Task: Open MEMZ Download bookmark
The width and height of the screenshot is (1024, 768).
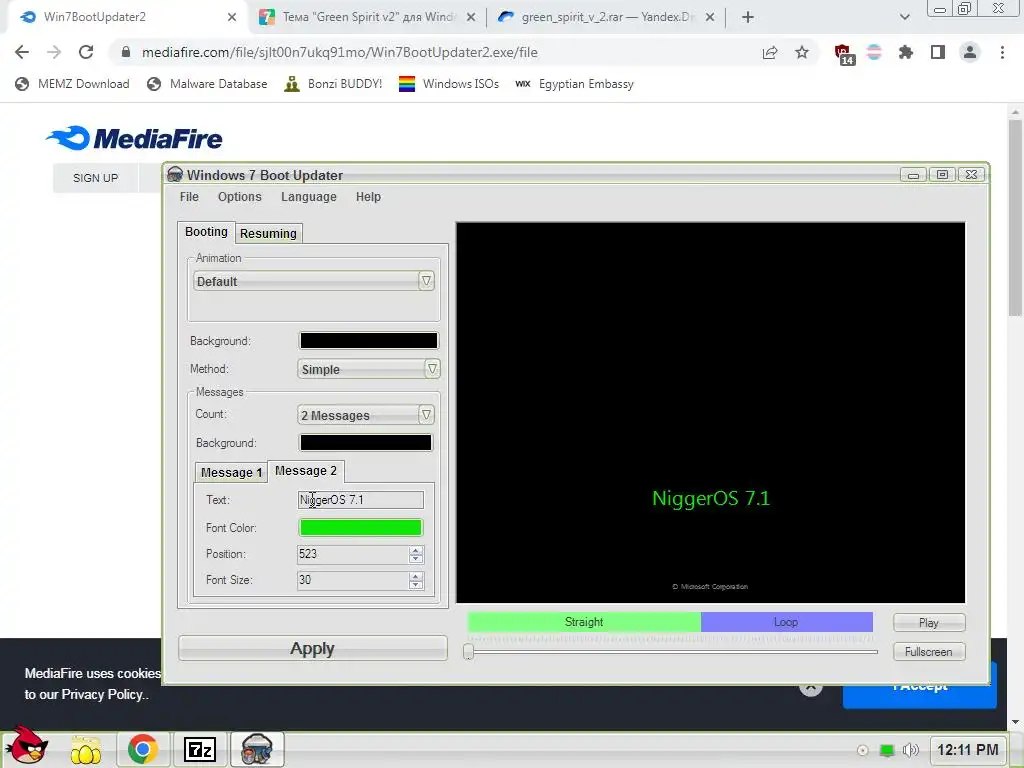Action: pyautogui.click(x=72, y=84)
